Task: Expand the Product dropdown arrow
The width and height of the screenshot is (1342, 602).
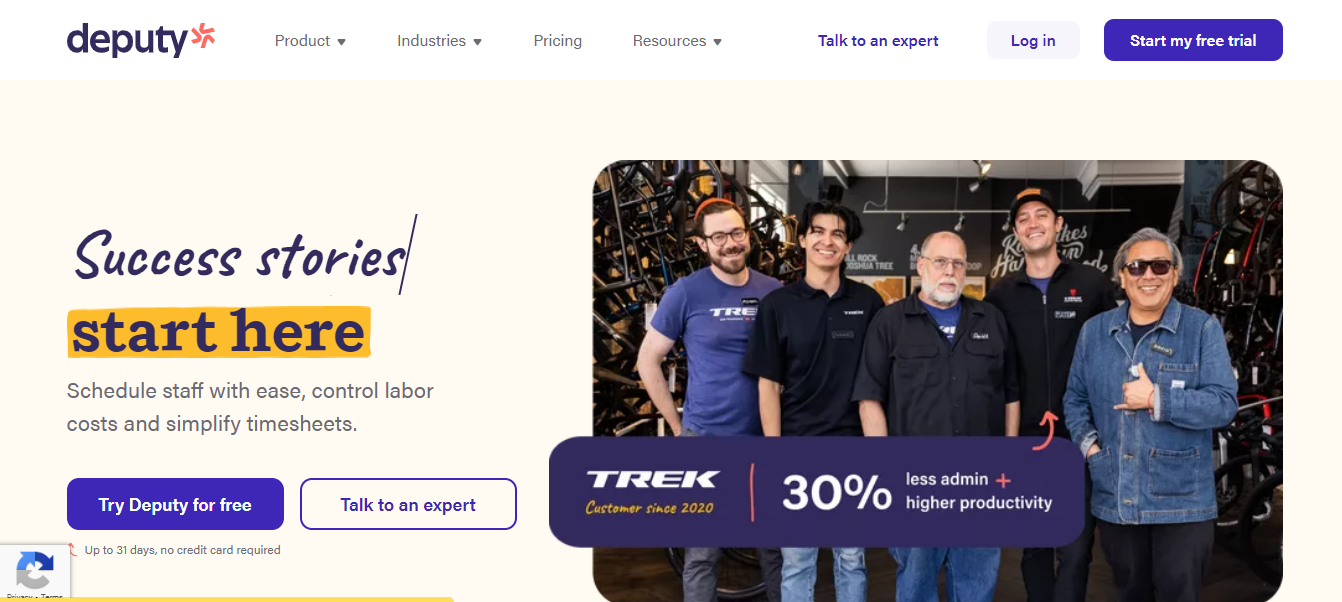Action: click(x=341, y=42)
